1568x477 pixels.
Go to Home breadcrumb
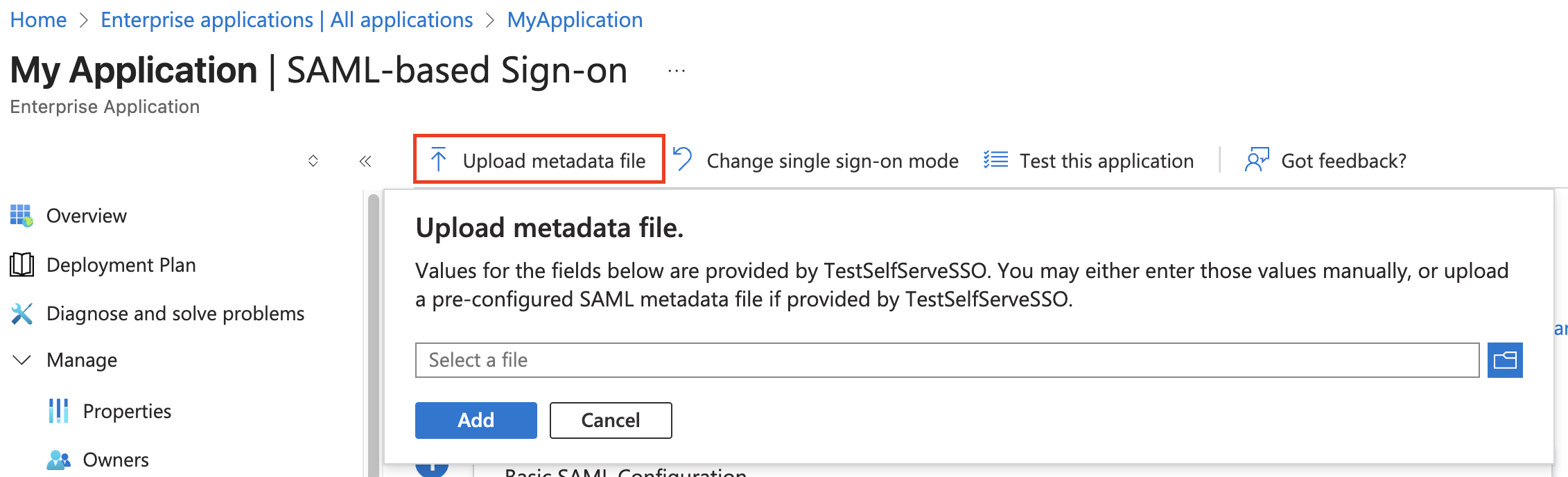pyautogui.click(x=38, y=20)
